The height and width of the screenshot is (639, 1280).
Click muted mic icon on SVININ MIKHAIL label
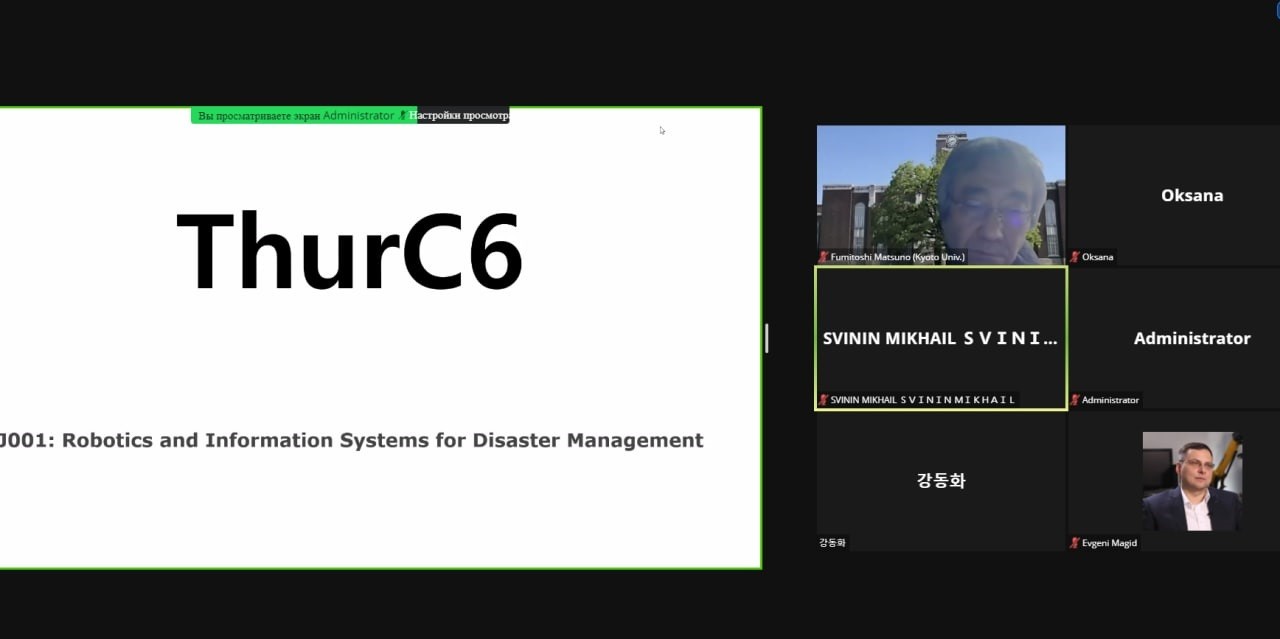(824, 400)
